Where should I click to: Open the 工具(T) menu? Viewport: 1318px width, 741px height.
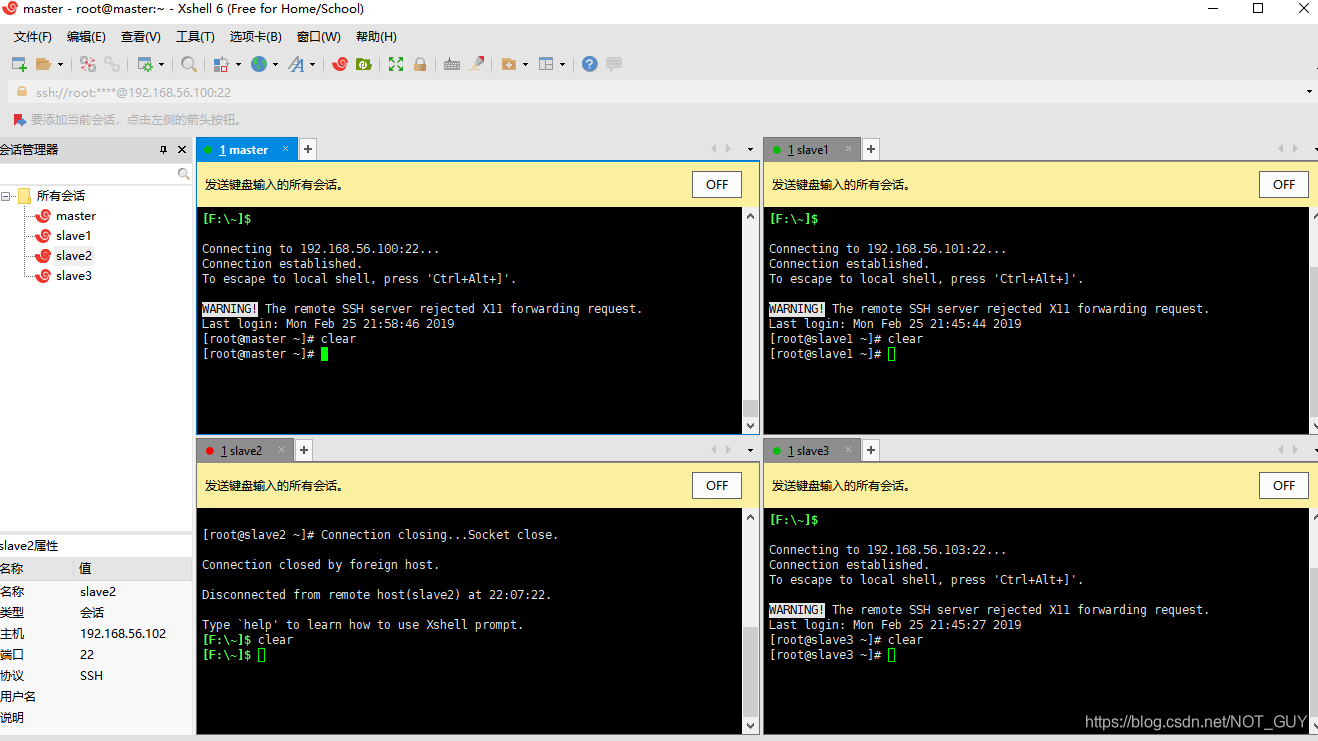[x=195, y=37]
